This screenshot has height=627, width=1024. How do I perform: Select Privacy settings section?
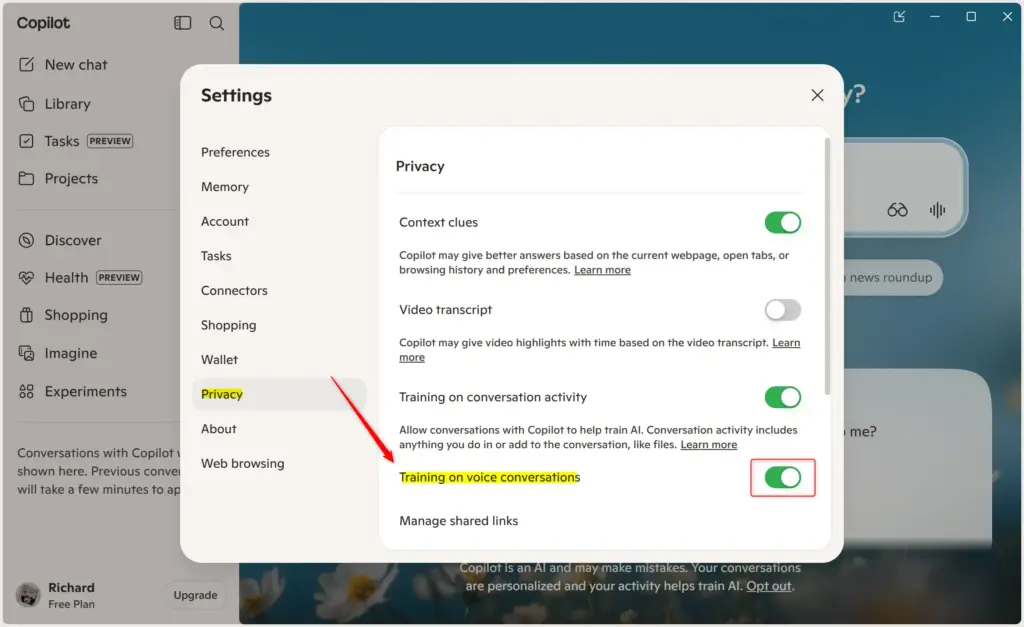(280, 394)
